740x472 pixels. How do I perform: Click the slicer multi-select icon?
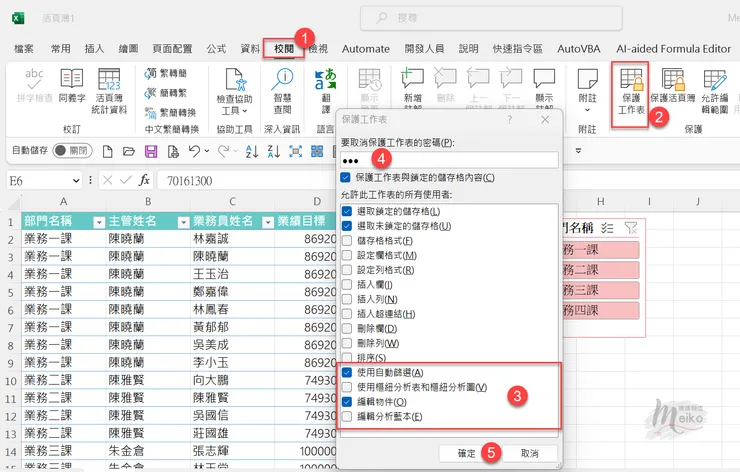click(x=607, y=228)
